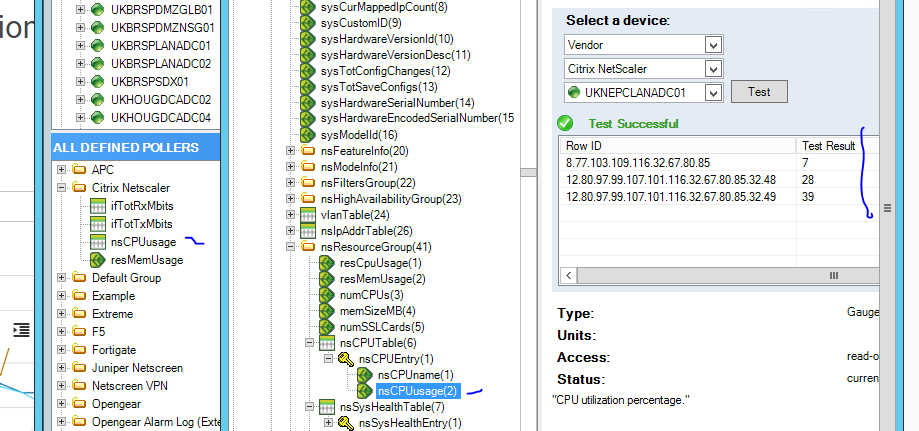Expand the Default Group pollers
Image resolution: width=919 pixels, height=431 pixels.
[x=62, y=278]
